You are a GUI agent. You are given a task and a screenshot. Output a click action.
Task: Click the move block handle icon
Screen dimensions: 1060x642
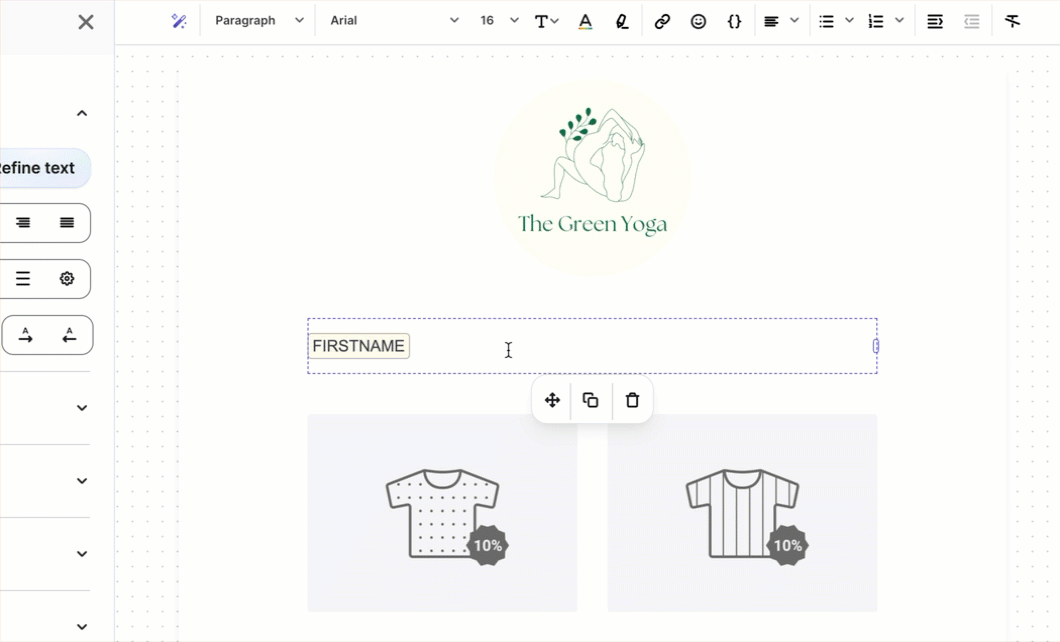tap(552, 400)
